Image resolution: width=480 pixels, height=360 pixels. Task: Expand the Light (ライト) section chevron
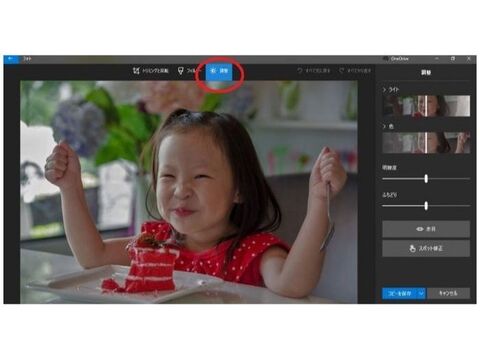point(384,90)
